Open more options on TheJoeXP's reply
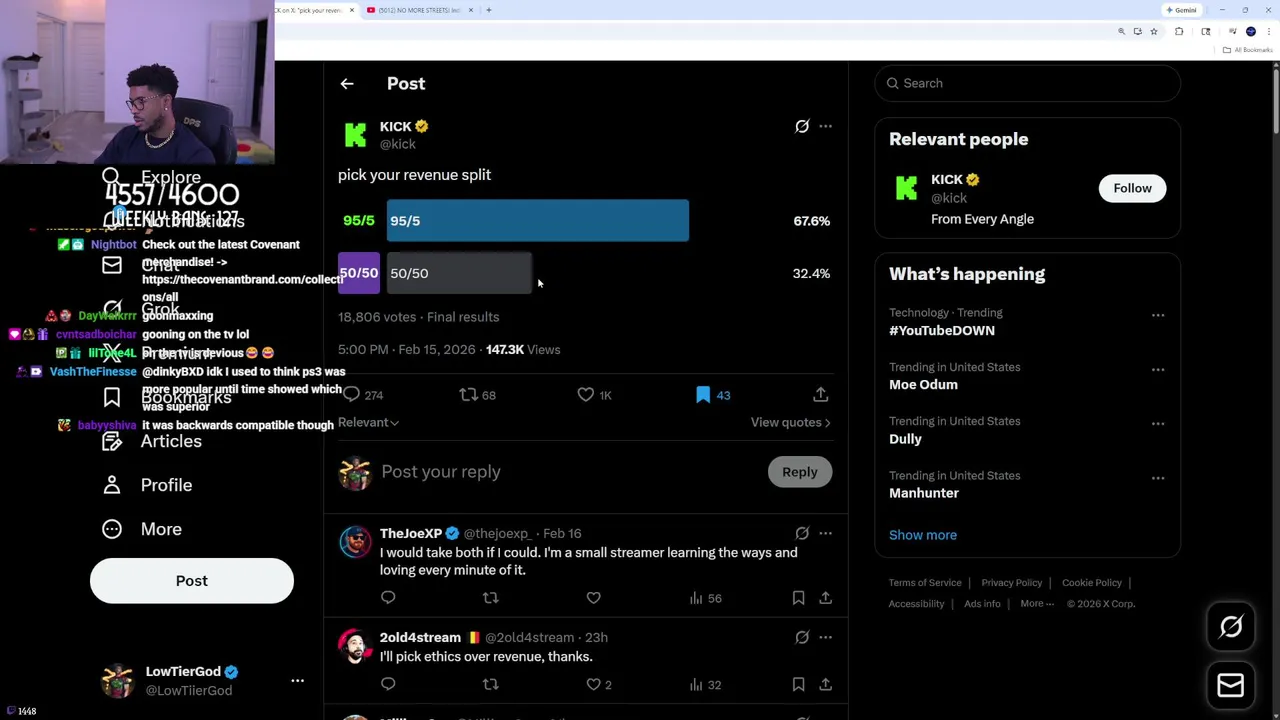This screenshot has width=1280, height=720. [x=825, y=533]
